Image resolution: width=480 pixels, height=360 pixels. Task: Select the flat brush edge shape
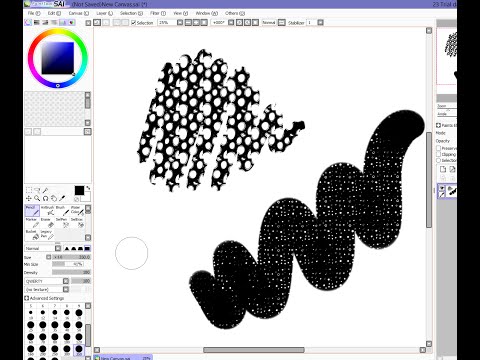(87, 248)
